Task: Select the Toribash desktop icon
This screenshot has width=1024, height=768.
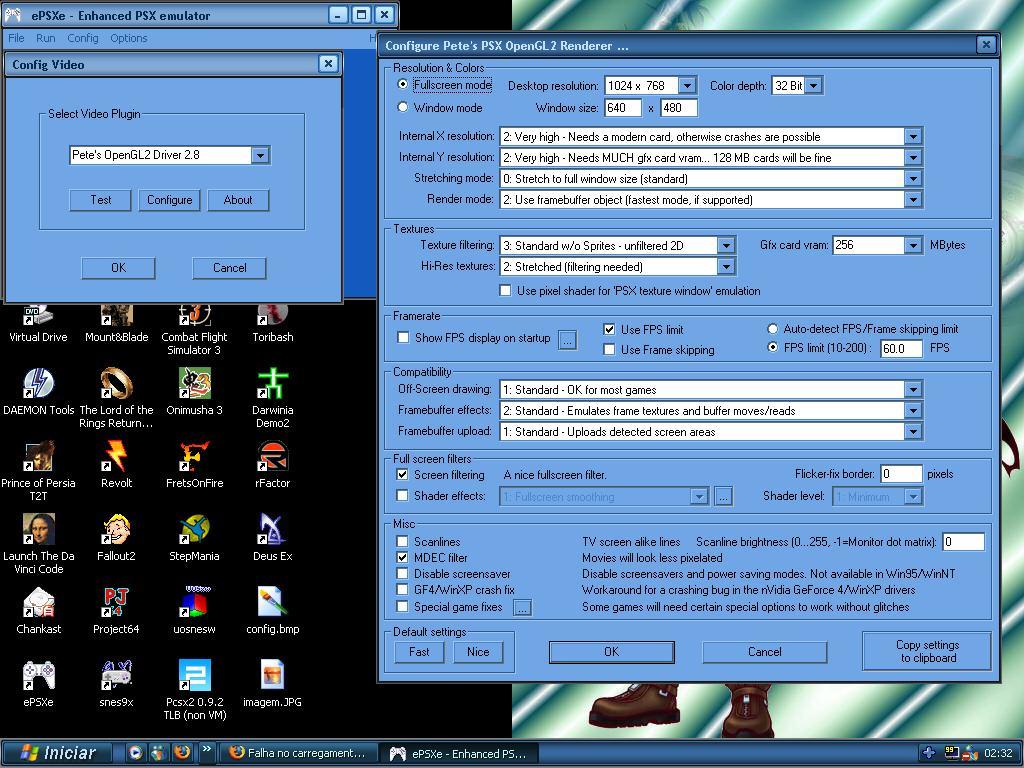Action: [x=272, y=325]
